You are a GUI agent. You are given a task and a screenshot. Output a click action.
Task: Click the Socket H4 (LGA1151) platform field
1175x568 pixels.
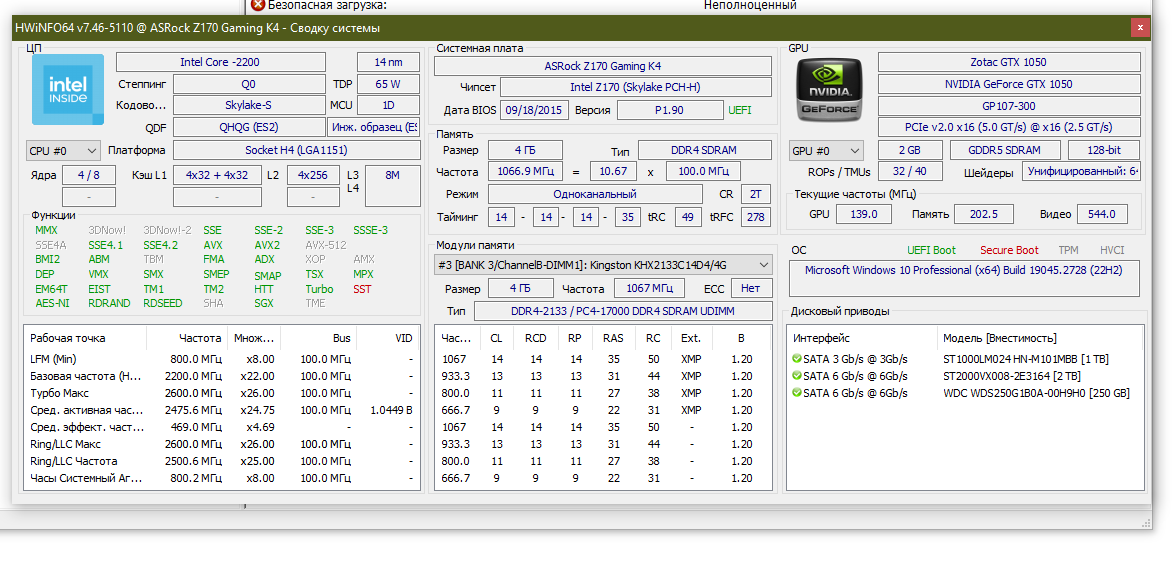point(297,150)
